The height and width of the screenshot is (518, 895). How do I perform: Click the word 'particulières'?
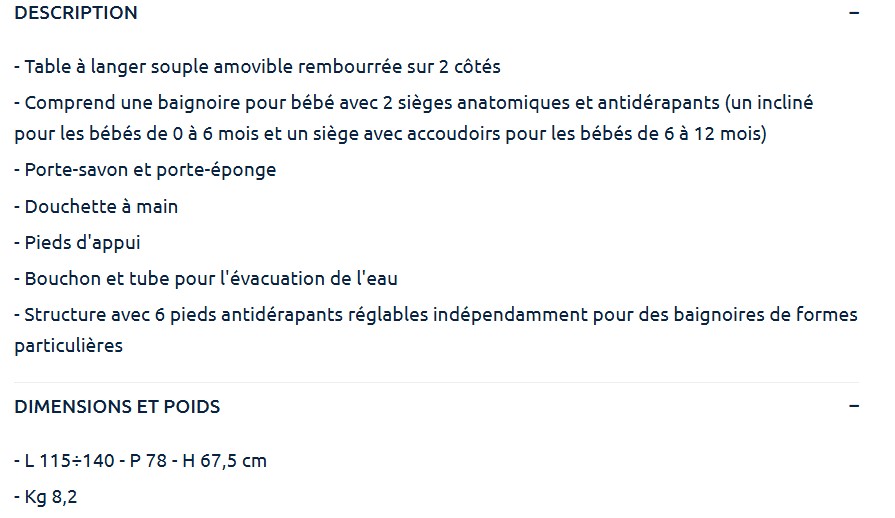click(x=68, y=346)
